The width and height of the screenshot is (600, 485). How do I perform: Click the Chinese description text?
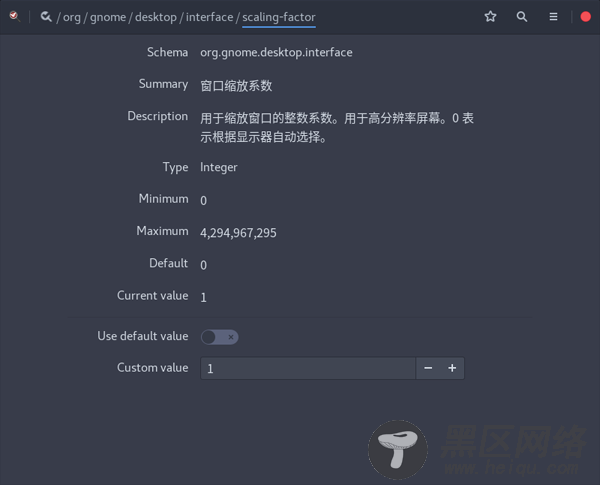pyautogui.click(x=337, y=127)
